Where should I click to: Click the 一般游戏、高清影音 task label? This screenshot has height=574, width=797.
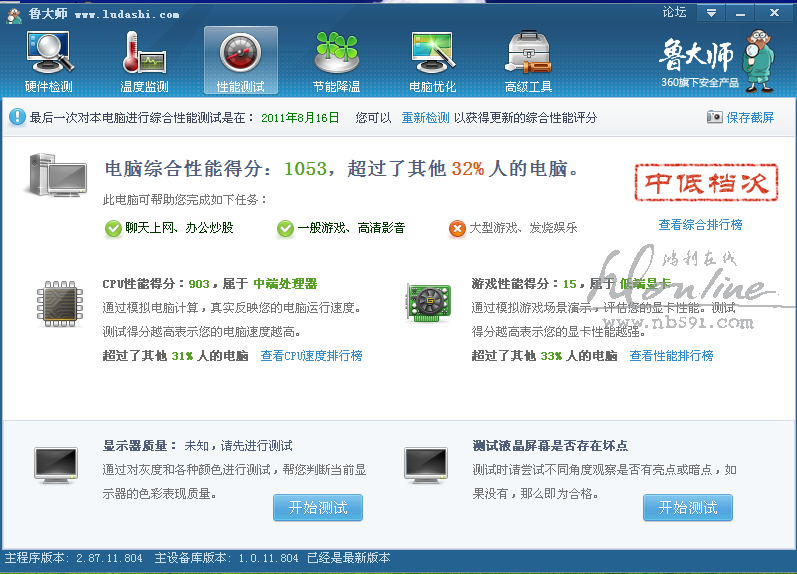click(351, 228)
